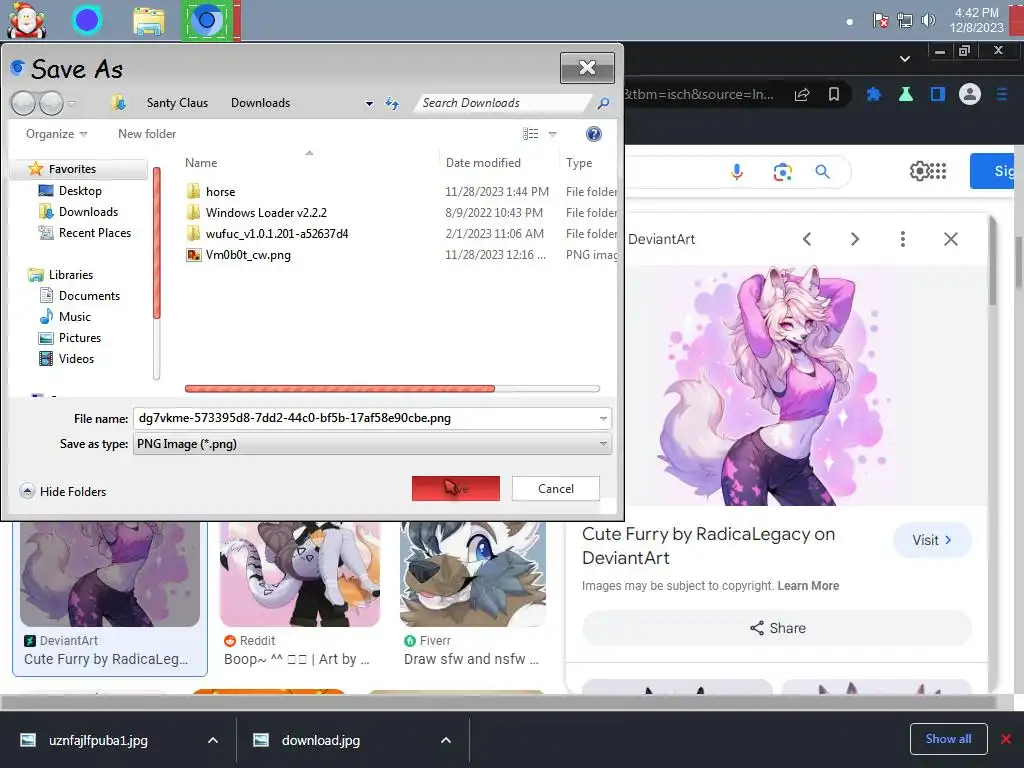Share the page from browser address bar

pos(802,95)
